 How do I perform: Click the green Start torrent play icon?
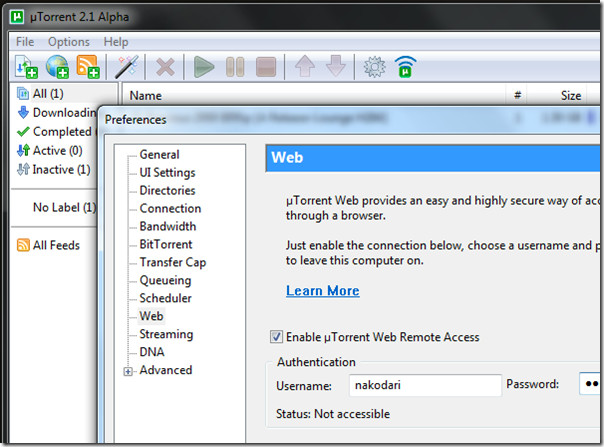tap(204, 67)
